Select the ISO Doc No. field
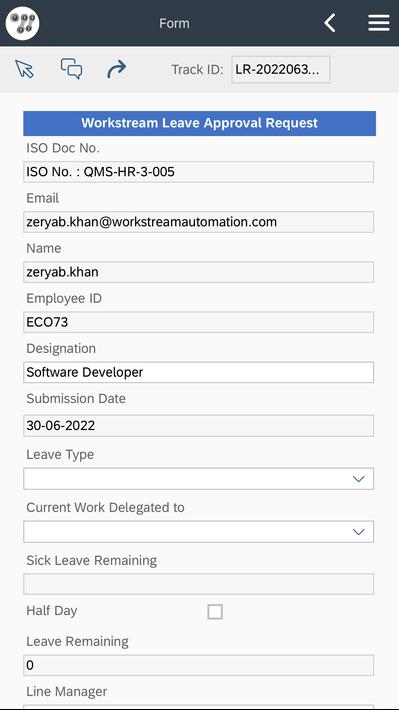 [x=198, y=172]
